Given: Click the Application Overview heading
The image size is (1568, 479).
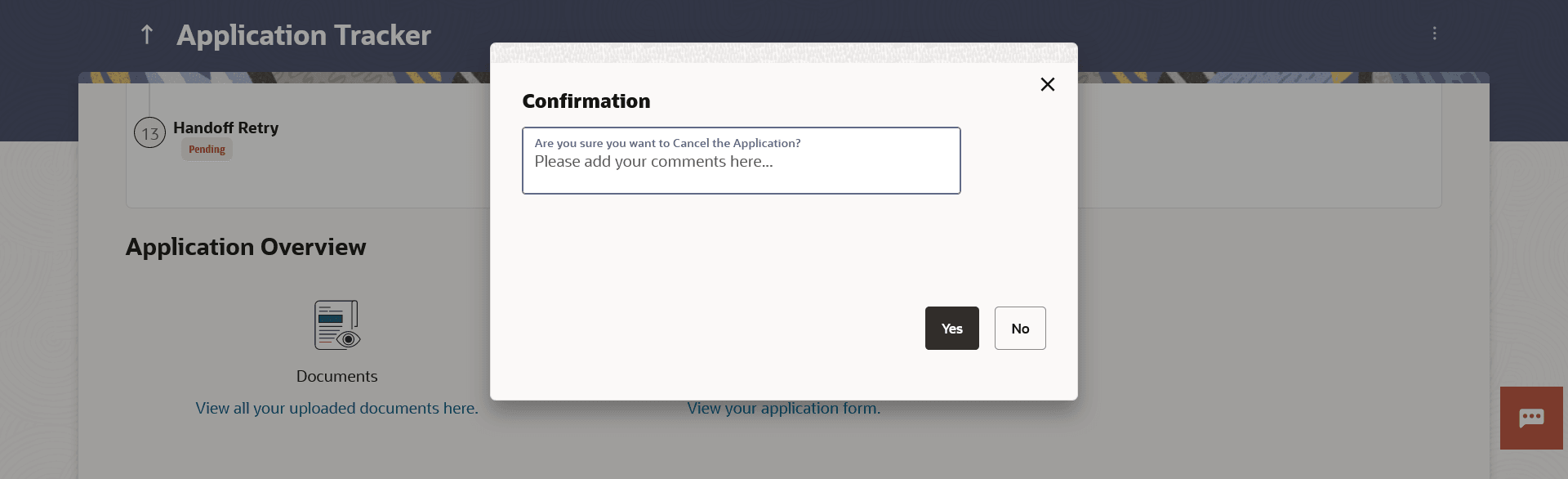Looking at the screenshot, I should (246, 247).
